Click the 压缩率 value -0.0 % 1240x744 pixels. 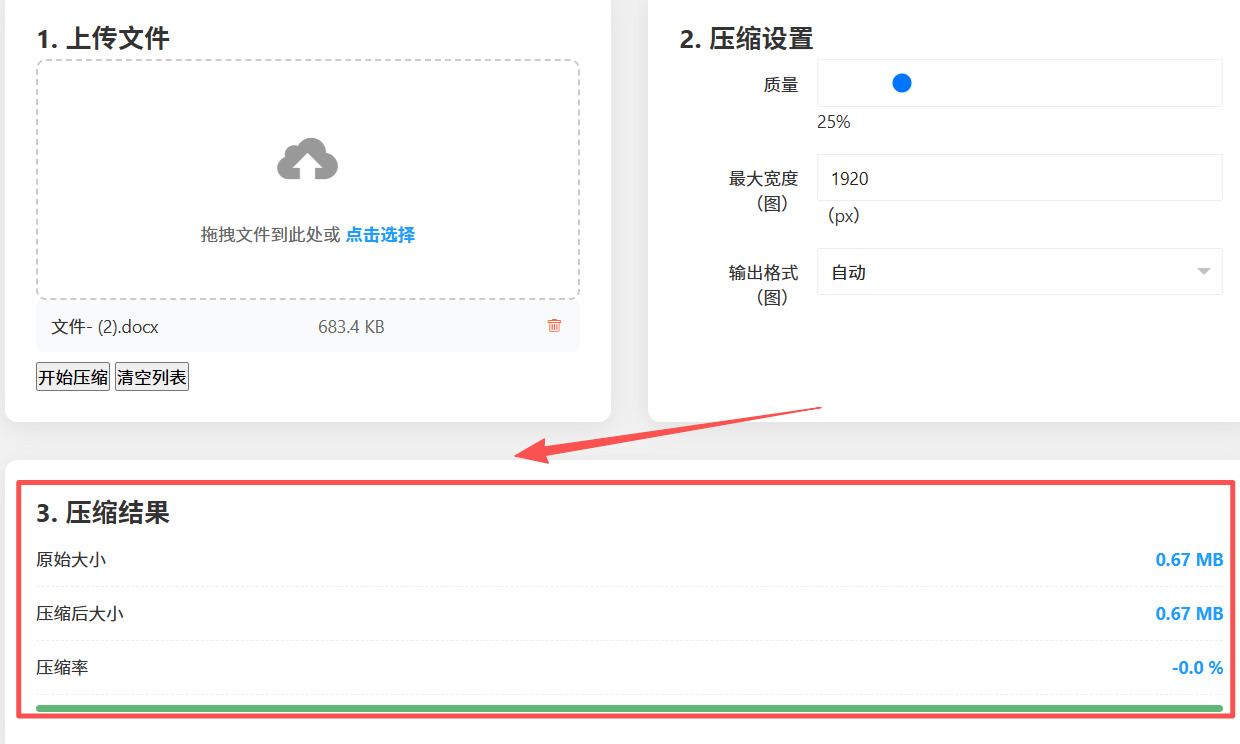point(1197,667)
